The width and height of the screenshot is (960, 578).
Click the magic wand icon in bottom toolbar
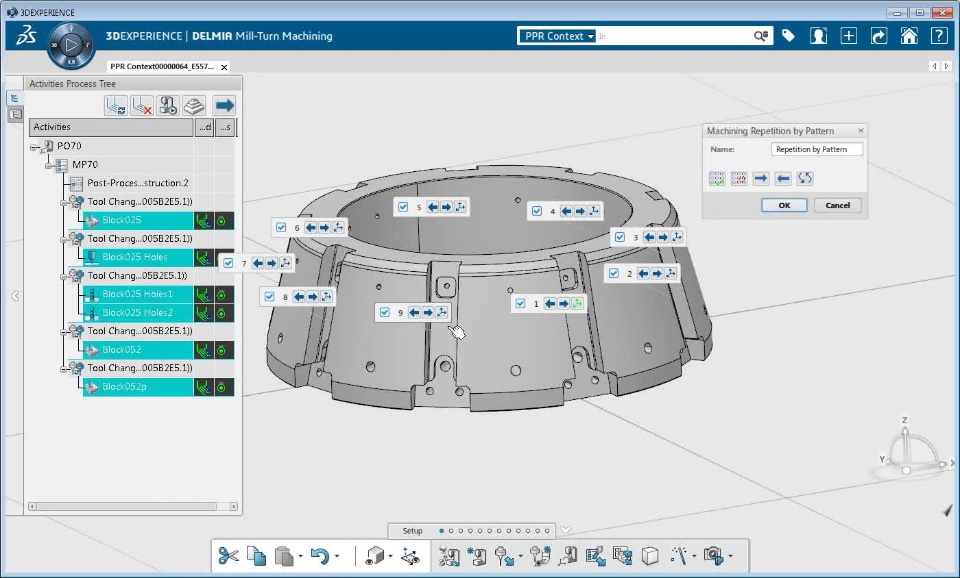679,556
